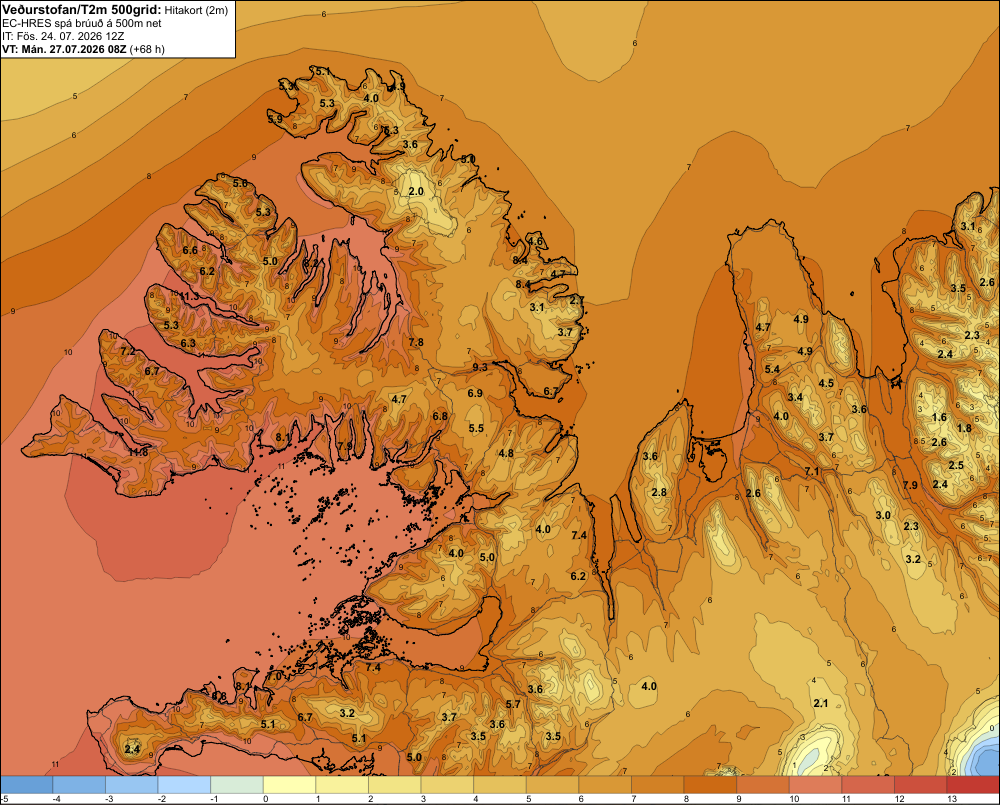Select initial time 'IT: Fös. 24. 07. 2026 12Z'
This screenshot has width=1000, height=805.
pyautogui.click(x=64, y=36)
